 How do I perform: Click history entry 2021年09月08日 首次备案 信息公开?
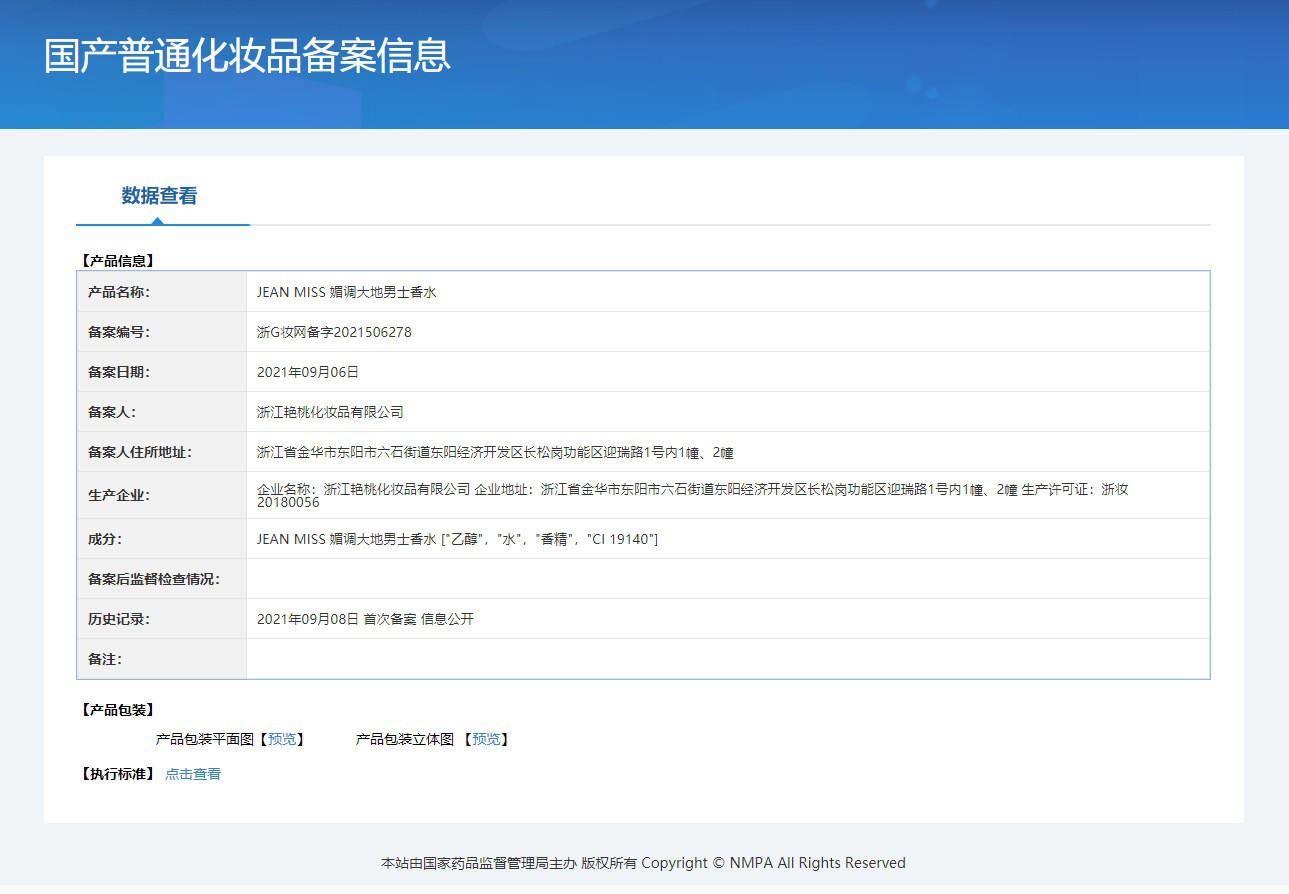365,619
